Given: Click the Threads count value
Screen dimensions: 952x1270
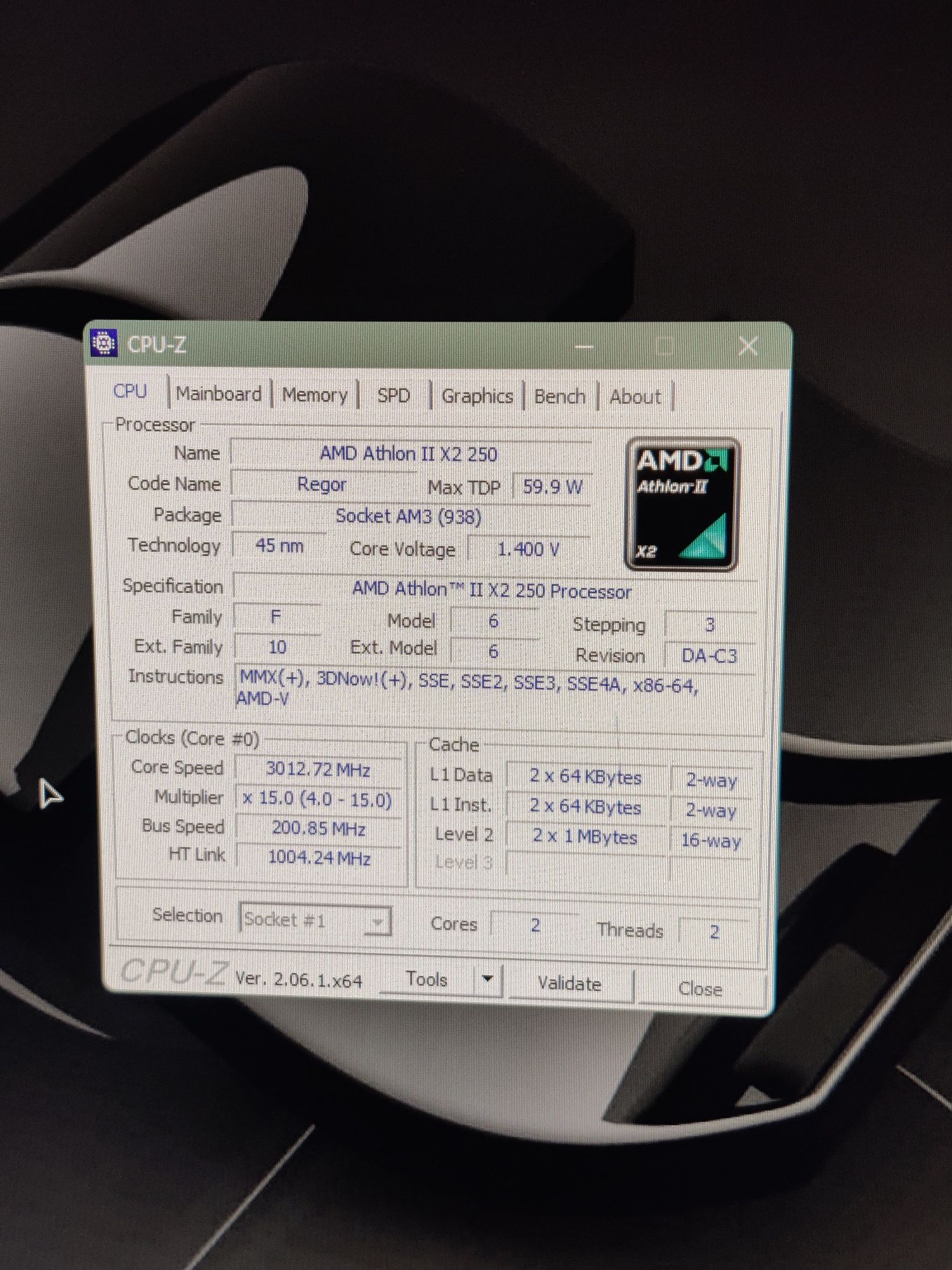Looking at the screenshot, I should coord(714,932).
